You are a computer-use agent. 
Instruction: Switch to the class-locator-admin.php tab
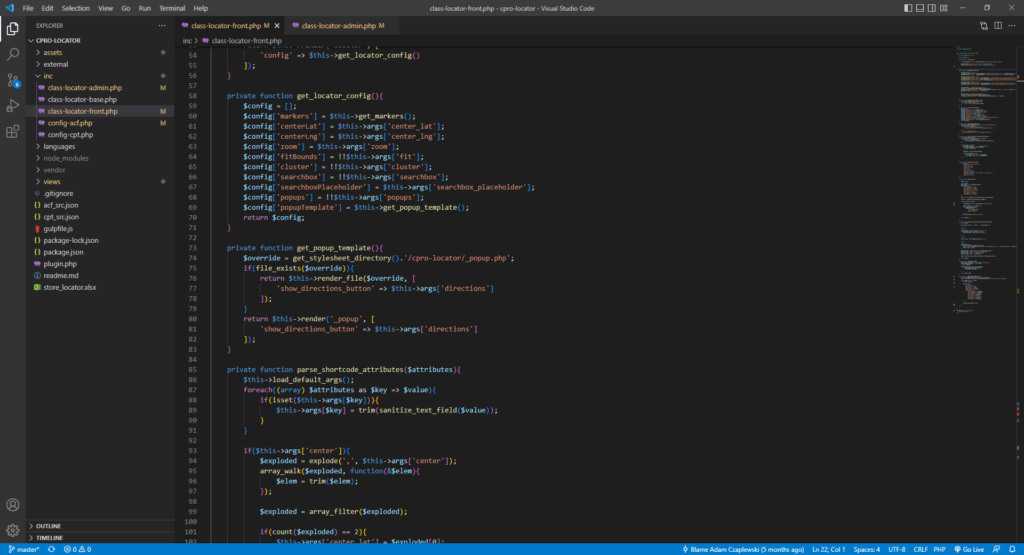pyautogui.click(x=338, y=25)
